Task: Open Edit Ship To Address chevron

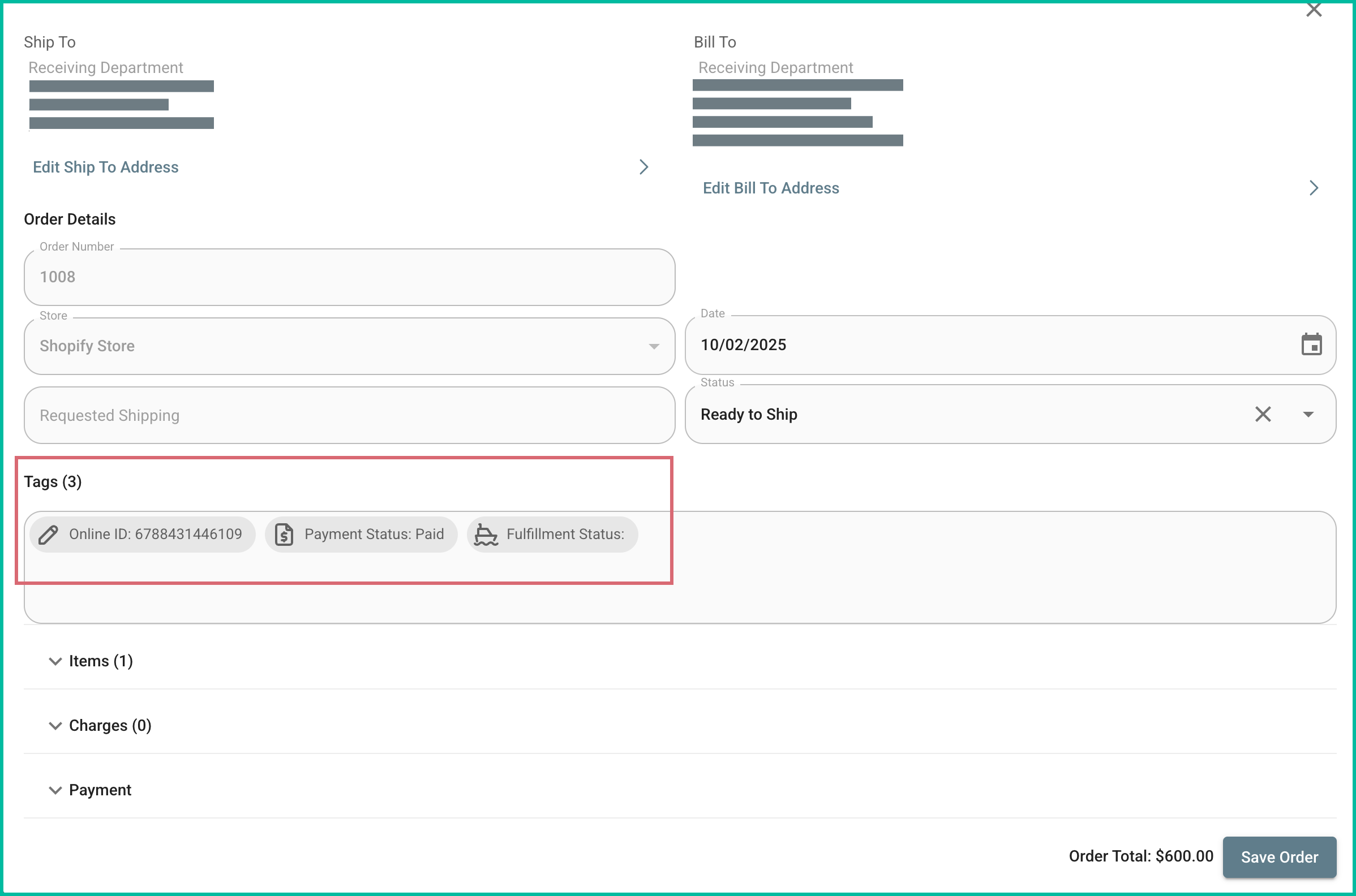Action: pyautogui.click(x=643, y=167)
